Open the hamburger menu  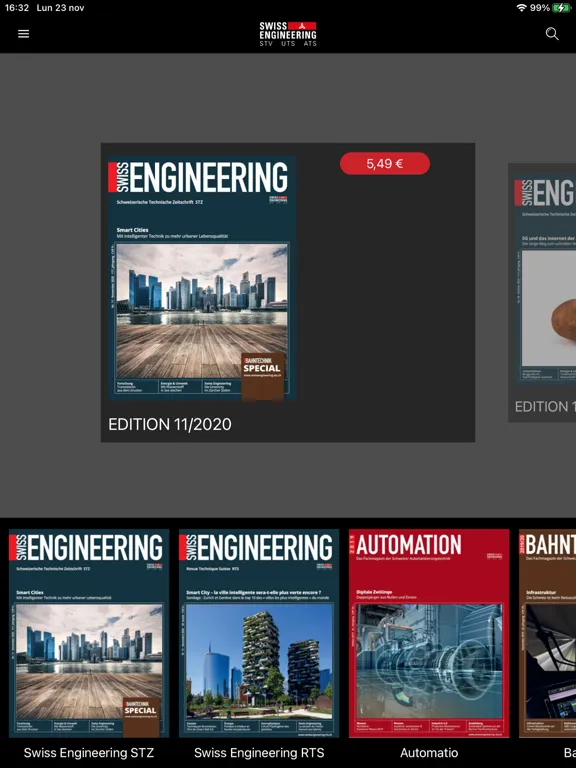click(x=24, y=34)
